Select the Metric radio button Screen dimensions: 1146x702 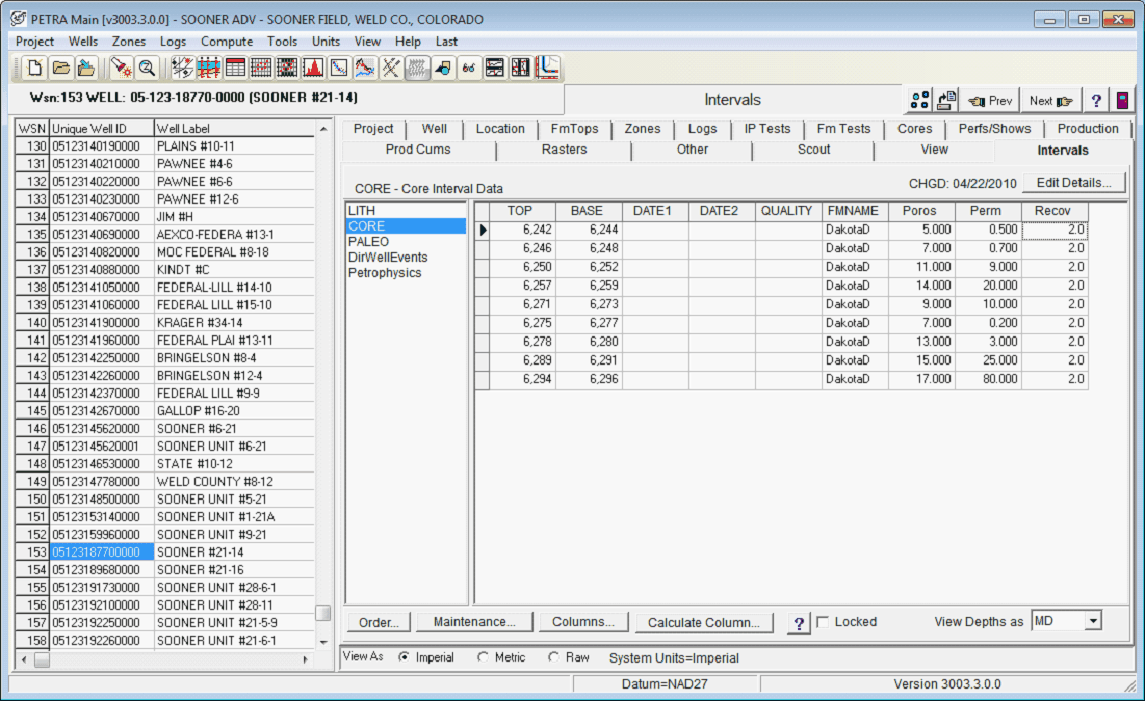[483, 658]
